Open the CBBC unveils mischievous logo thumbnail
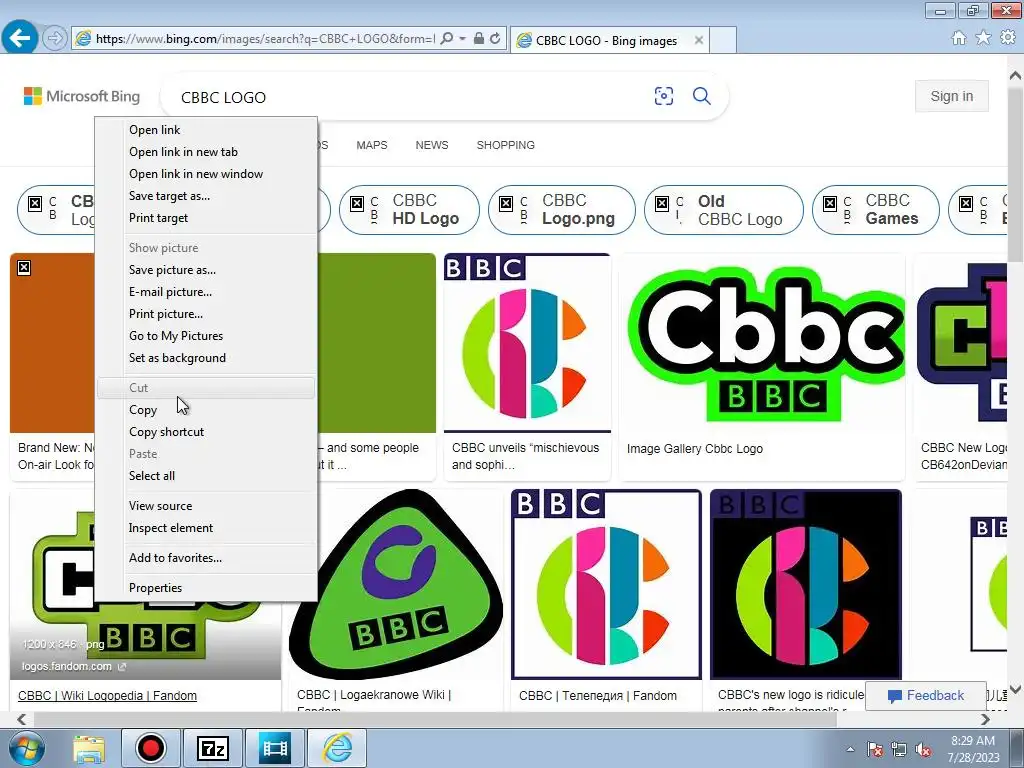Viewport: 1024px width, 768px height. pyautogui.click(x=527, y=344)
